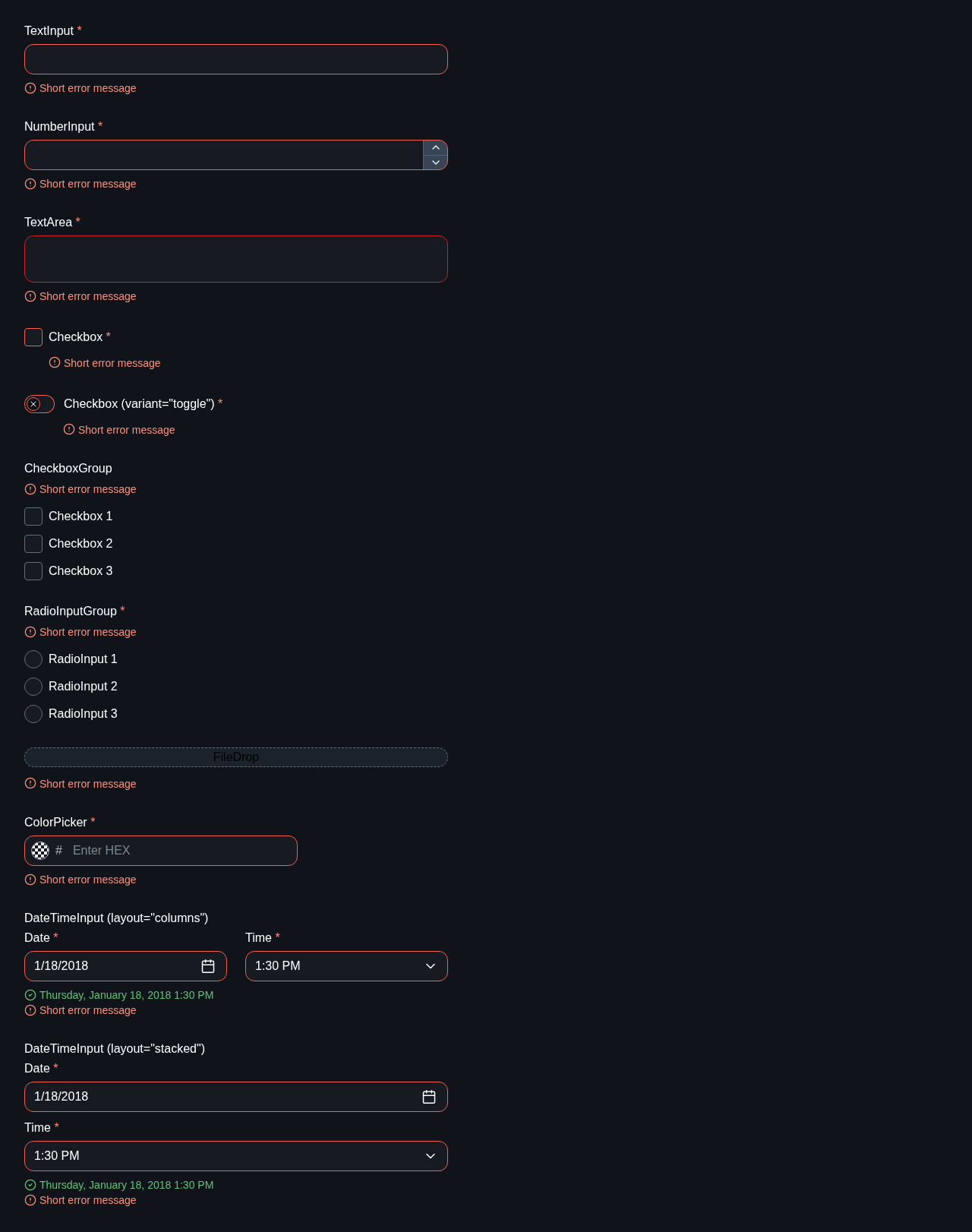Open calendar icon in stacked Date field
972x1232 pixels.
[x=429, y=1097]
